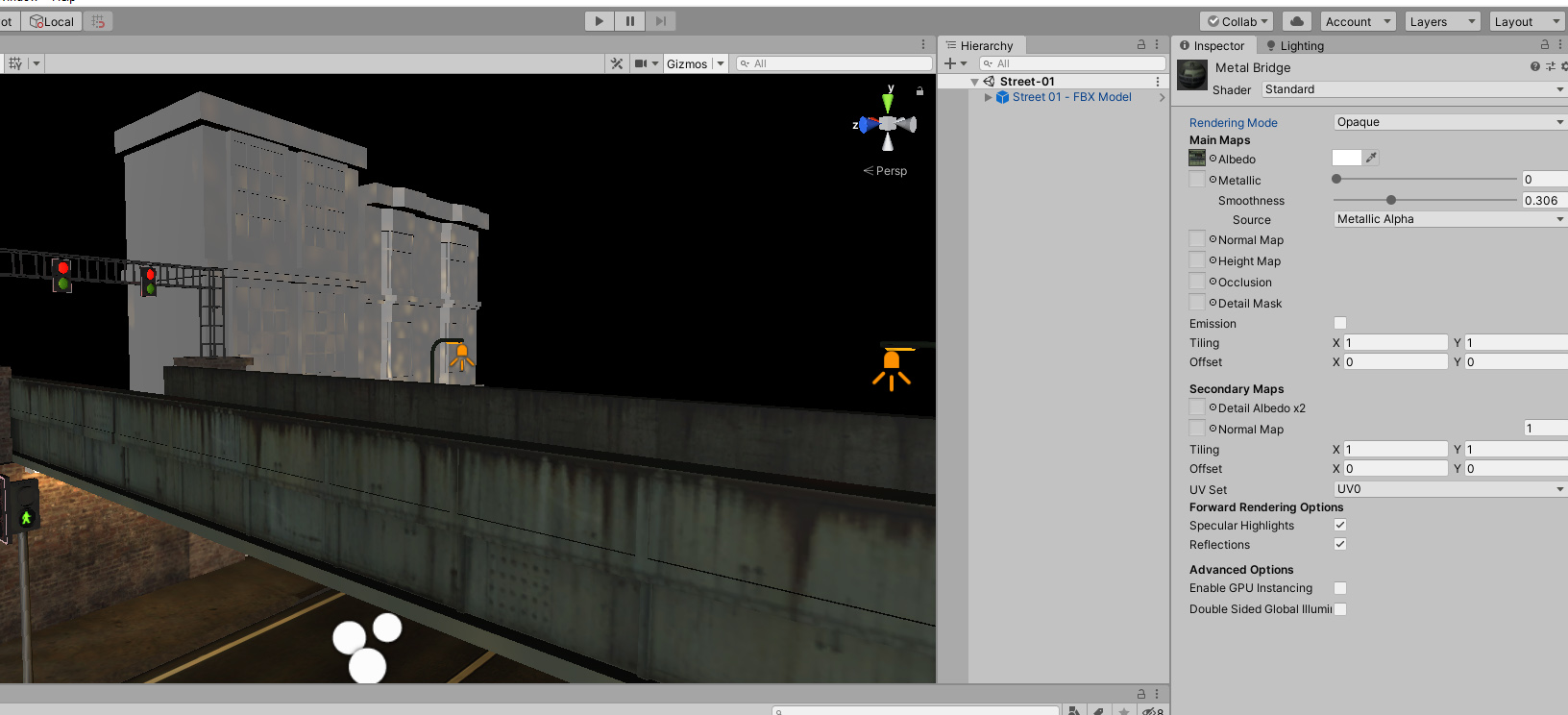
Task: Select the orange light gizmo near the street lamp
Action: pyautogui.click(x=462, y=357)
